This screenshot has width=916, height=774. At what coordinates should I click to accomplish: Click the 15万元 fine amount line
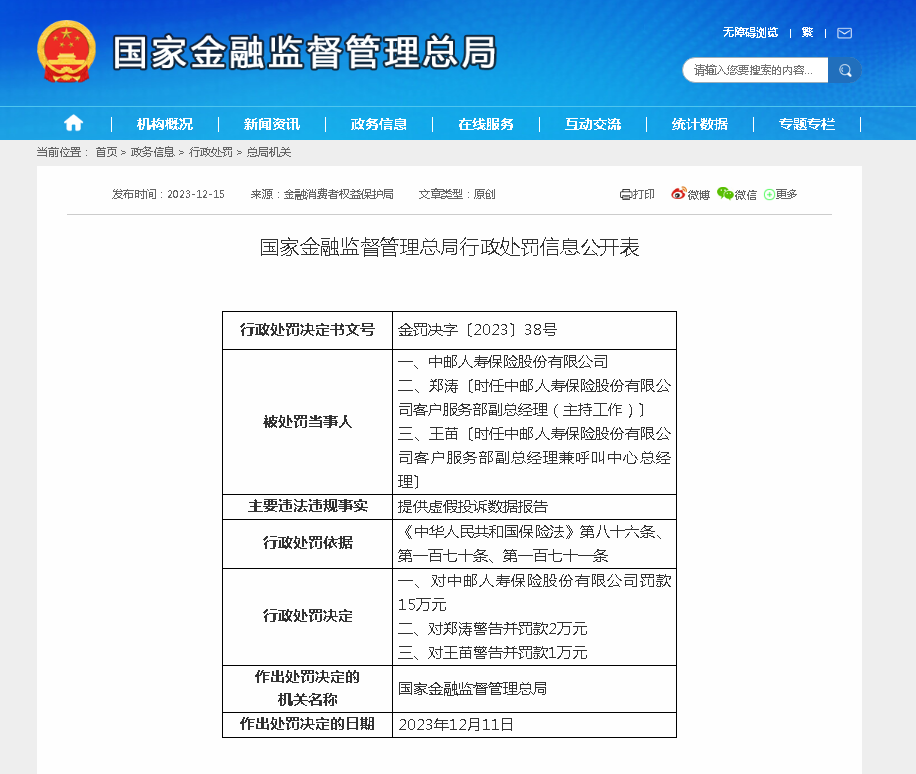pos(422,605)
